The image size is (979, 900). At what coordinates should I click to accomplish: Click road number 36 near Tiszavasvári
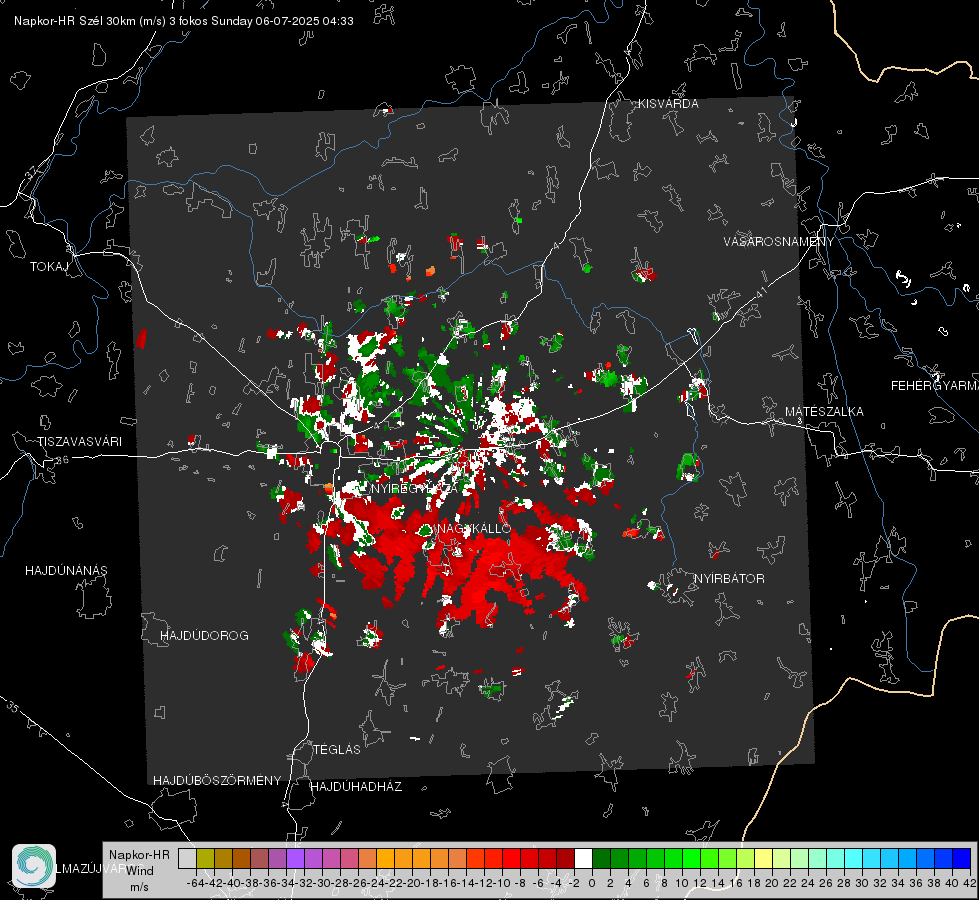(62, 460)
